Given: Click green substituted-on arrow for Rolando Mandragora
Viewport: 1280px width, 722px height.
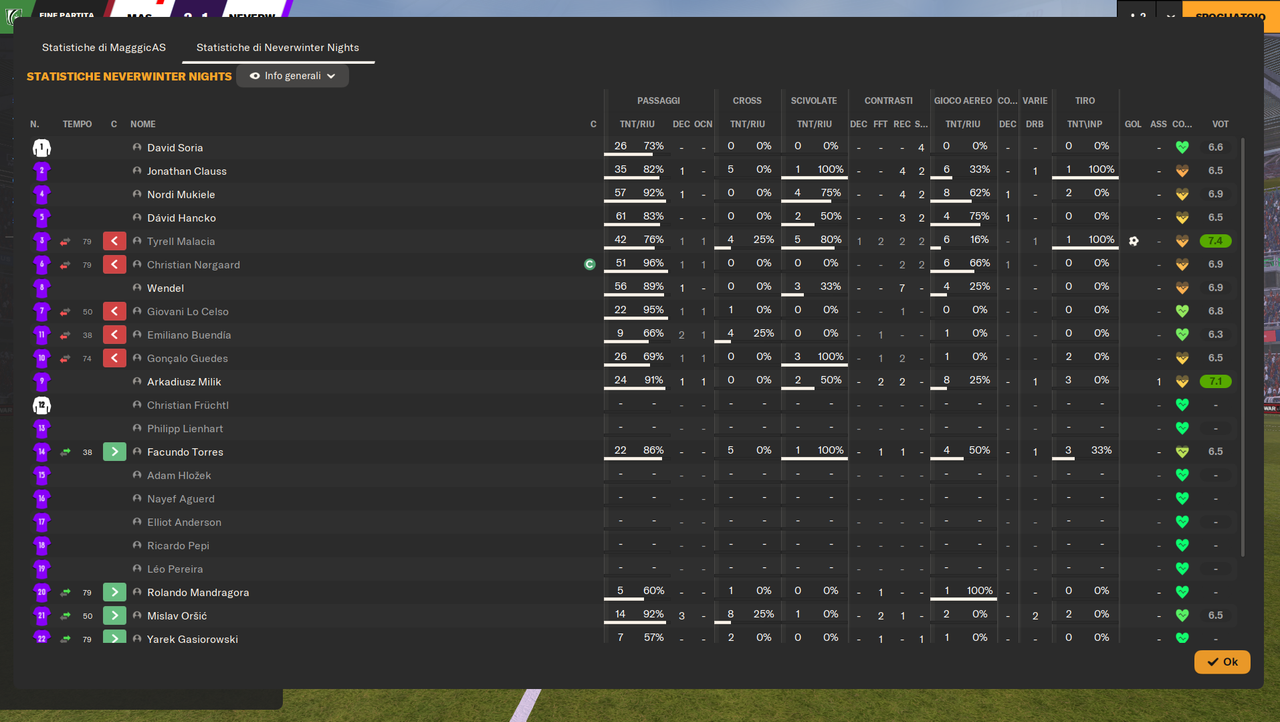Looking at the screenshot, I should (114, 592).
